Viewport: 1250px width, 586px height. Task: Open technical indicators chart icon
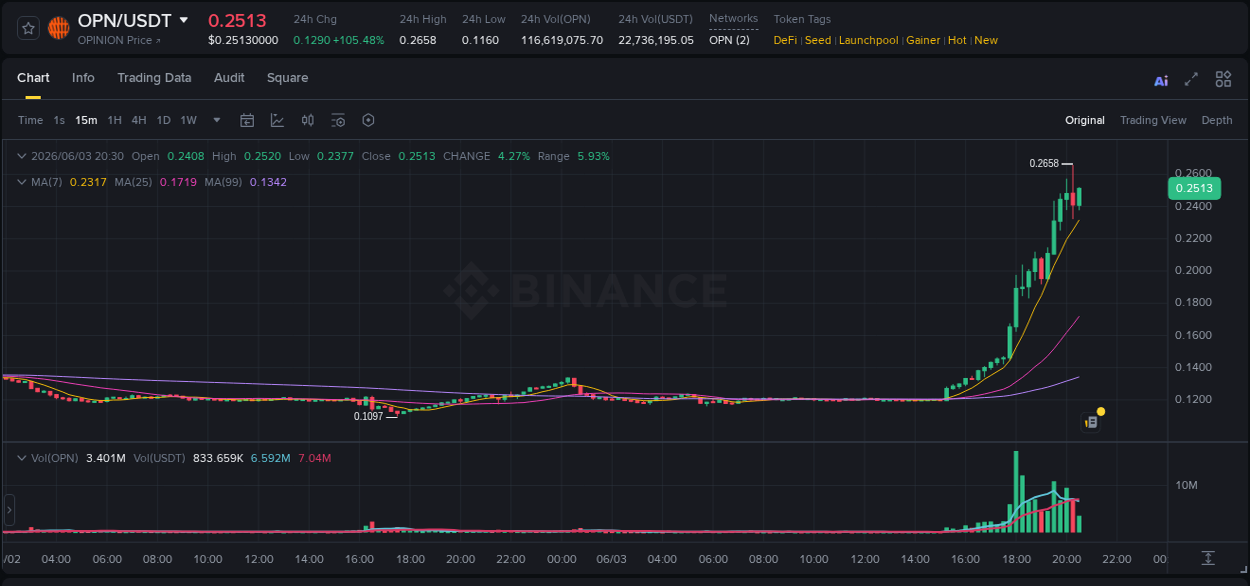click(x=277, y=120)
